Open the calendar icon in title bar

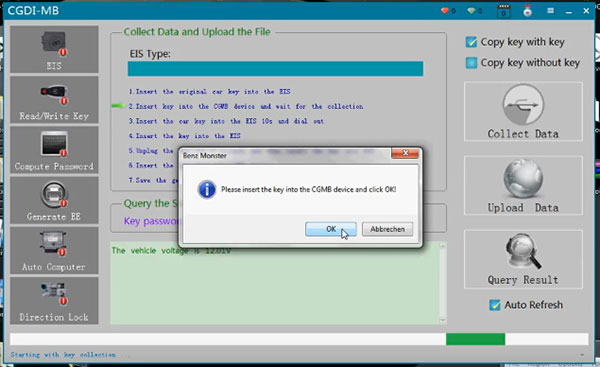pyautogui.click(x=504, y=11)
